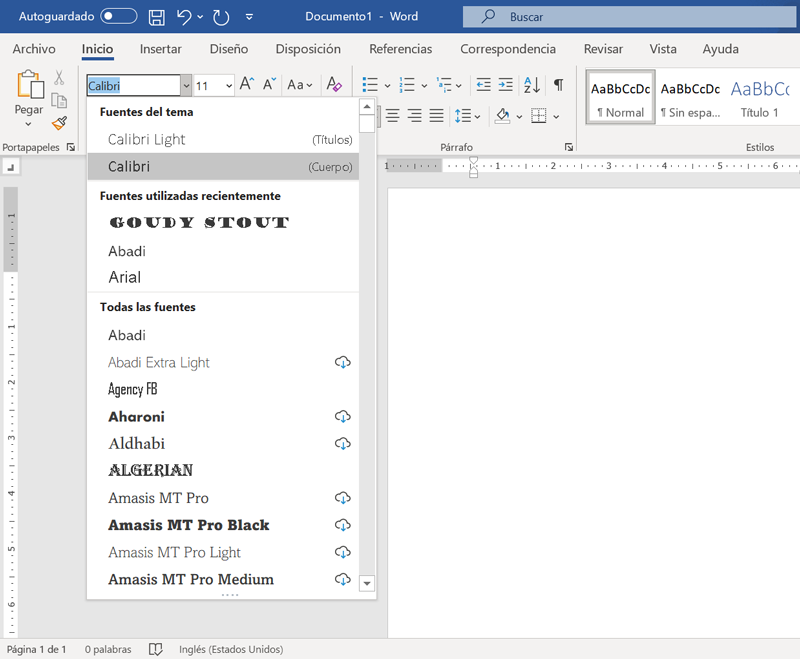Apply the Título 1 style
The width and height of the screenshot is (800, 659).
click(x=760, y=97)
